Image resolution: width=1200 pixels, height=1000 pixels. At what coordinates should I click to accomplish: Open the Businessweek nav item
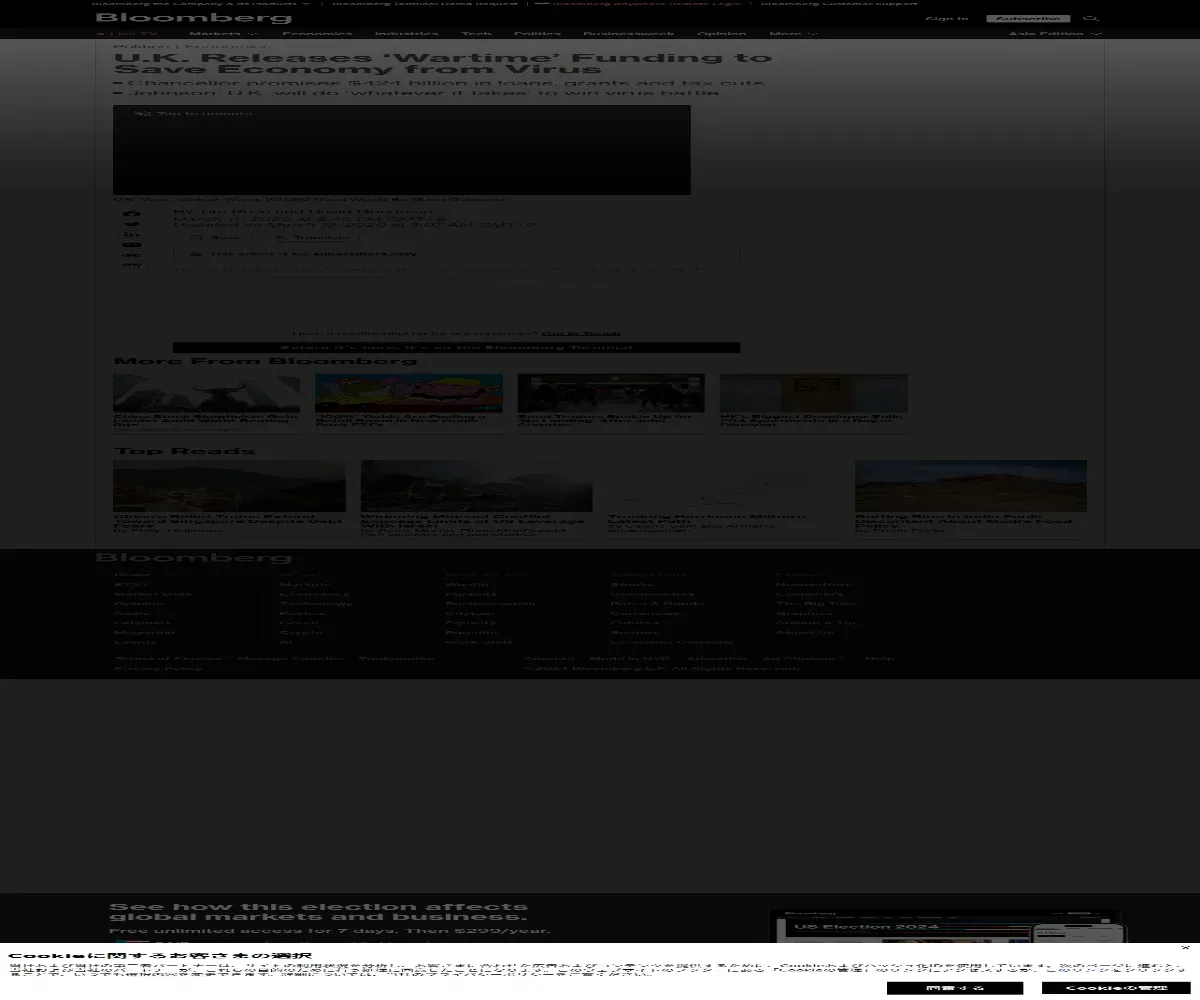click(629, 34)
